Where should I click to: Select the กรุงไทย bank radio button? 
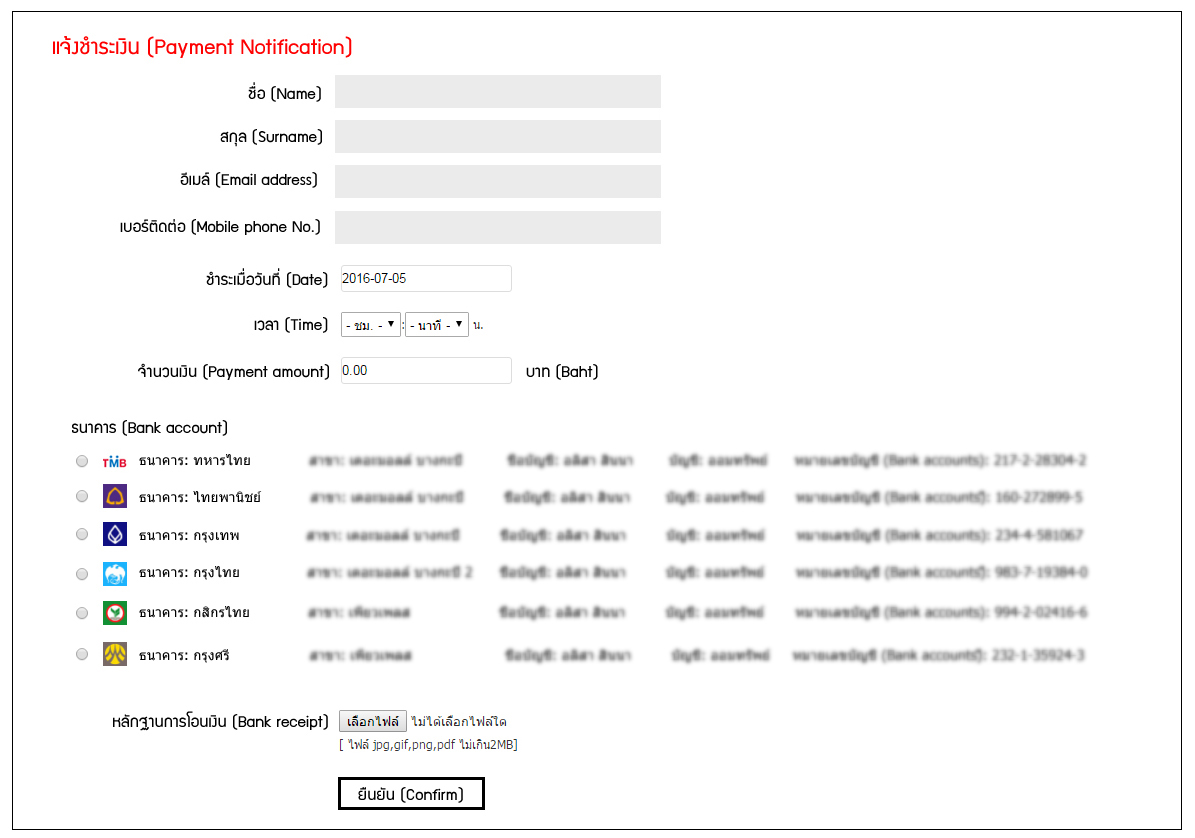(x=81, y=573)
